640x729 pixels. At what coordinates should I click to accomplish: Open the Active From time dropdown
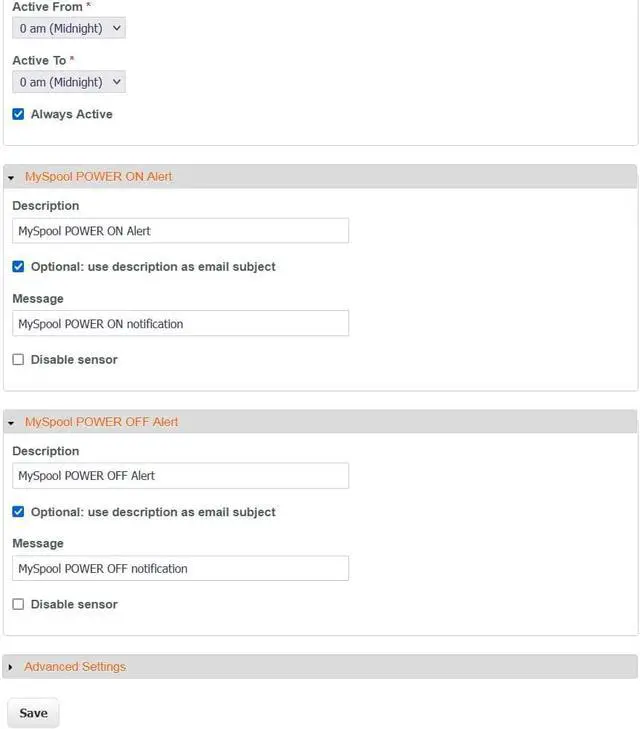pyautogui.click(x=69, y=28)
